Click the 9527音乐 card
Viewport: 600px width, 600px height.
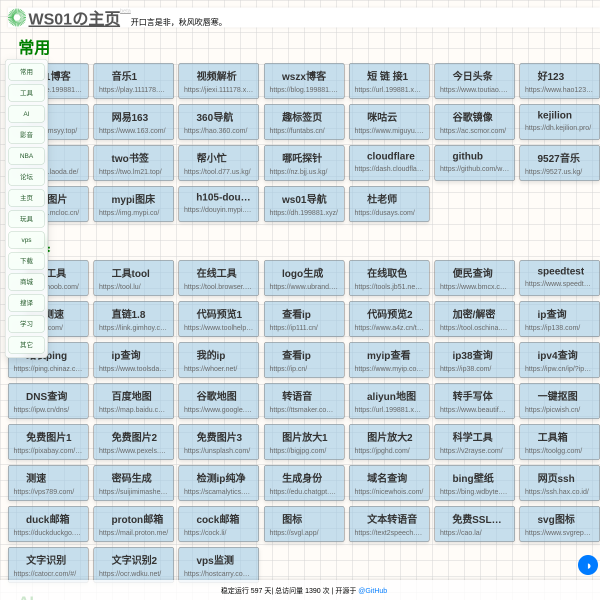(x=559, y=163)
